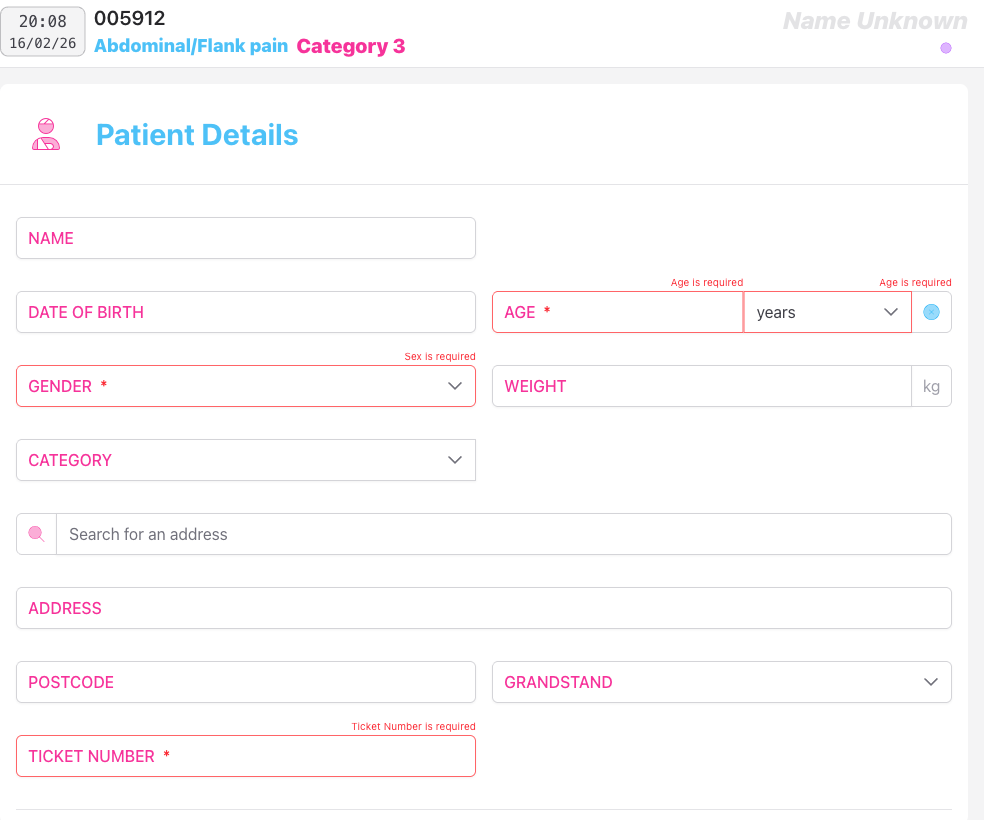
Task: Click the NAME input field
Action: click(245, 237)
